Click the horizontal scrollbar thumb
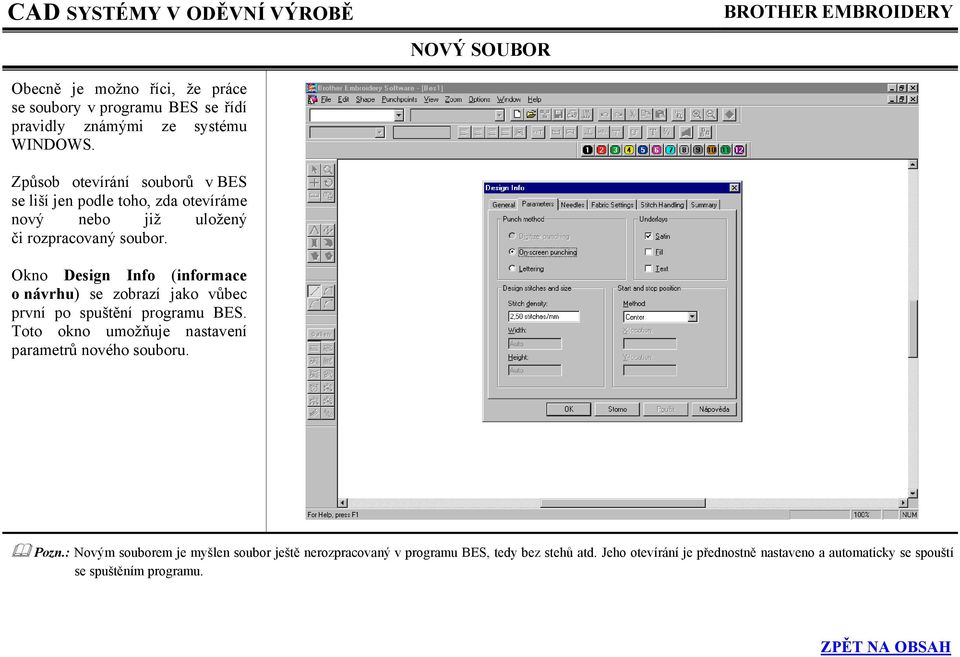The width and height of the screenshot is (960, 657). pyautogui.click(x=623, y=503)
